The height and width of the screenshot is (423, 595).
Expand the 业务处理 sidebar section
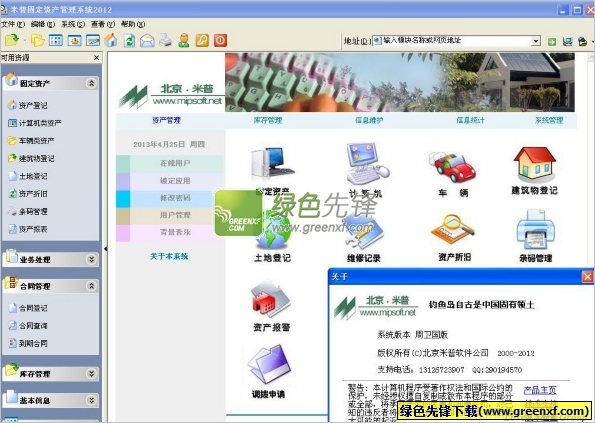click(x=91, y=259)
